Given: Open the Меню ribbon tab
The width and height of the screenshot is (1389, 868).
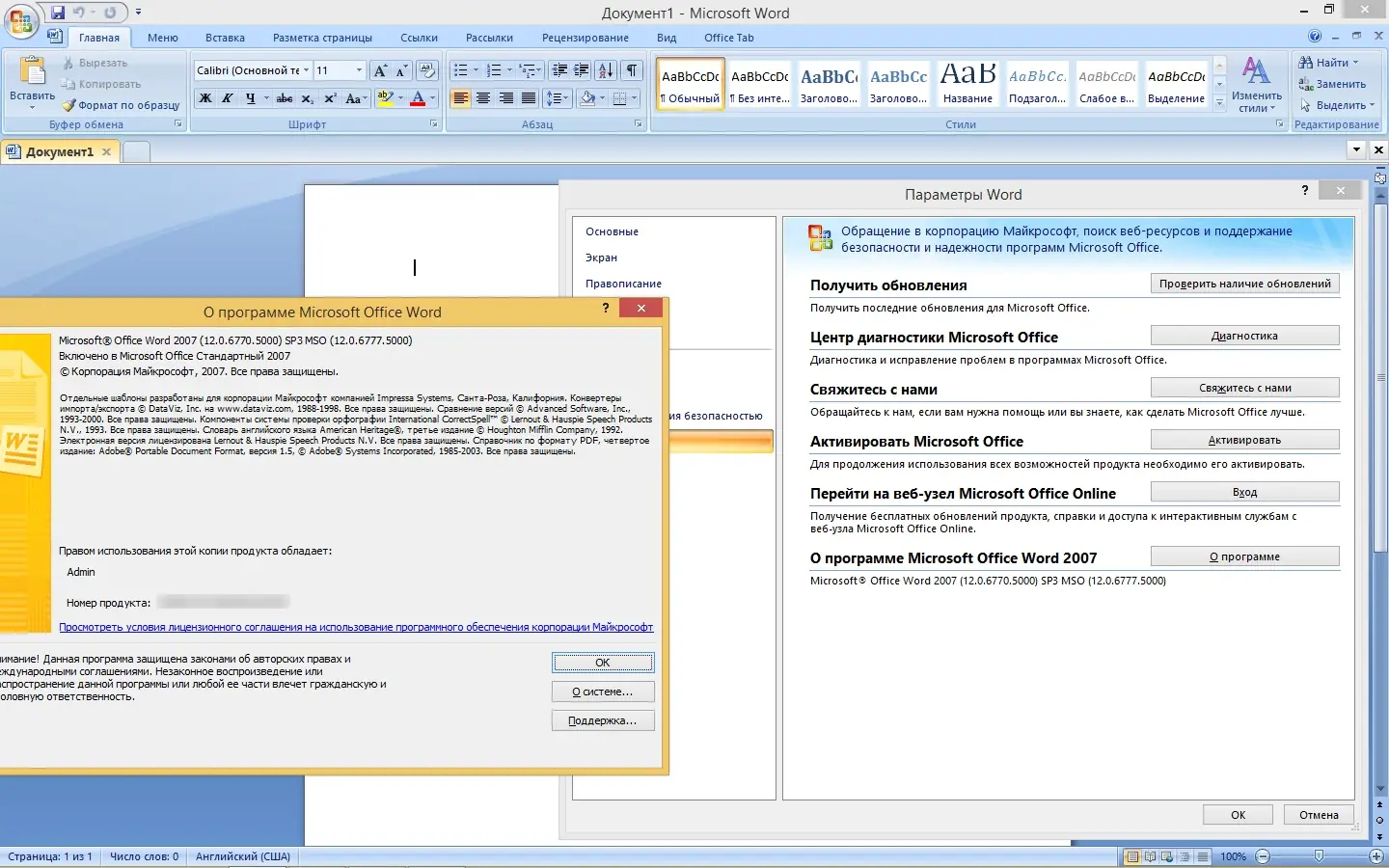Looking at the screenshot, I should coord(163,38).
